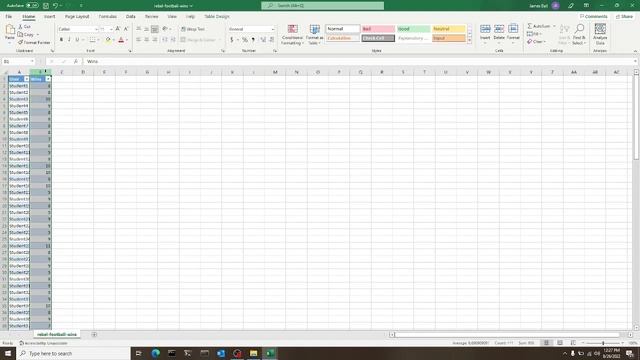Apply Percent style format
Image resolution: width=640 pixels, height=360 pixels.
click(244, 40)
